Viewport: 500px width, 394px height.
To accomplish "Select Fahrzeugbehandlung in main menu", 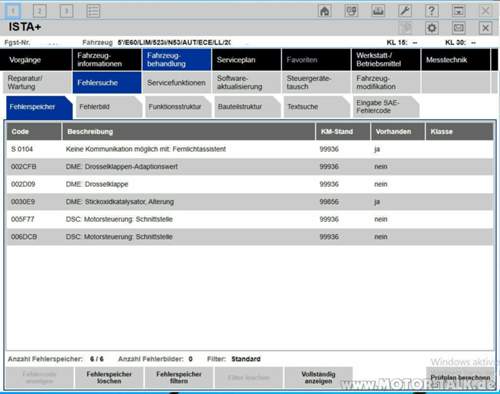I will (177, 60).
